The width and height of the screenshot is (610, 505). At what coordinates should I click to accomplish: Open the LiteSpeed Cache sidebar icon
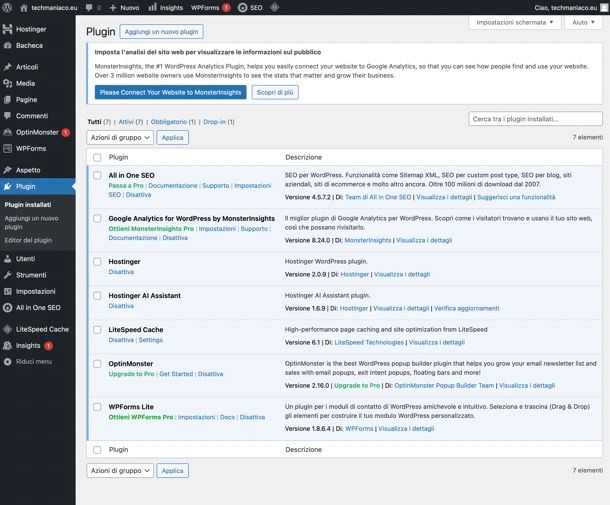(x=7, y=329)
